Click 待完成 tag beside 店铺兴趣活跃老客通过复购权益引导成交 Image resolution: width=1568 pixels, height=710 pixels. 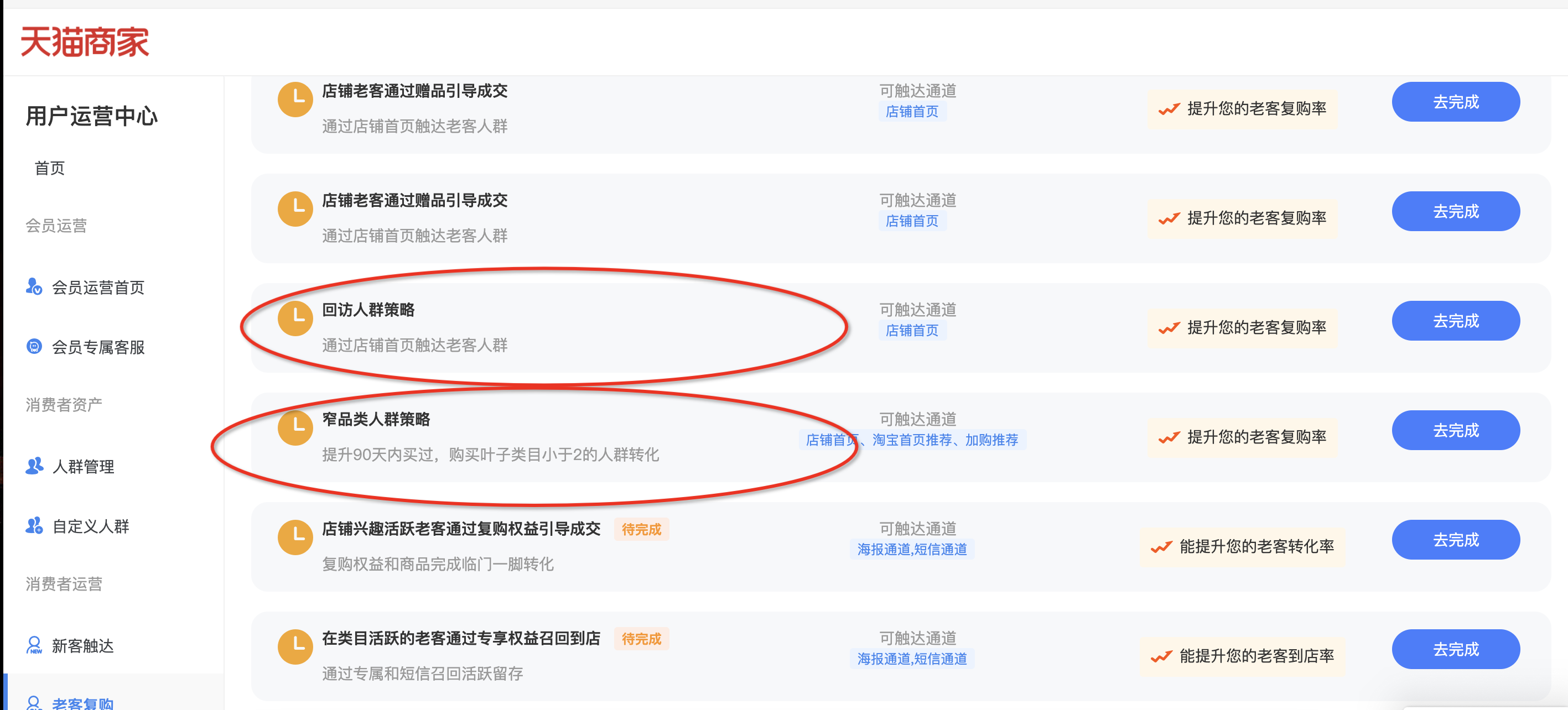pyautogui.click(x=641, y=529)
